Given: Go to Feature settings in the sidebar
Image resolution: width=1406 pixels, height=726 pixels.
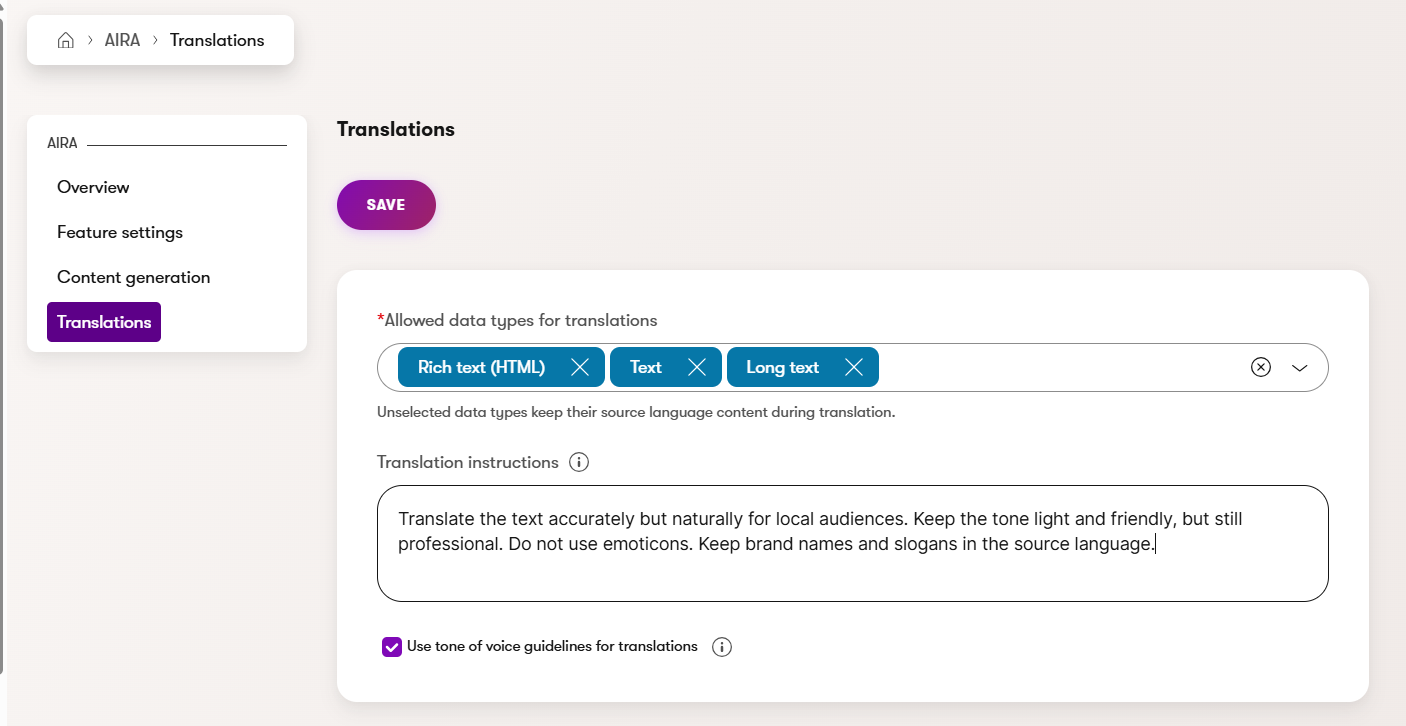Looking at the screenshot, I should (120, 232).
